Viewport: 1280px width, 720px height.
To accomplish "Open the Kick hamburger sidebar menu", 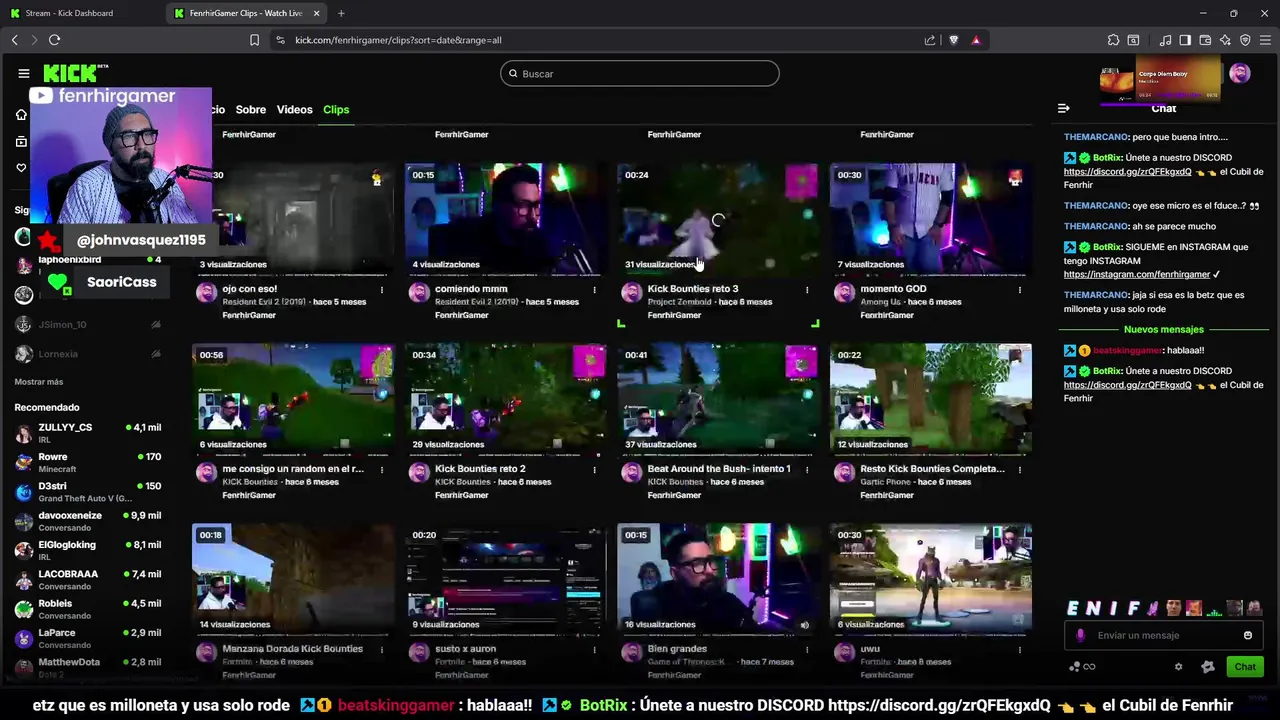I will tap(24, 73).
